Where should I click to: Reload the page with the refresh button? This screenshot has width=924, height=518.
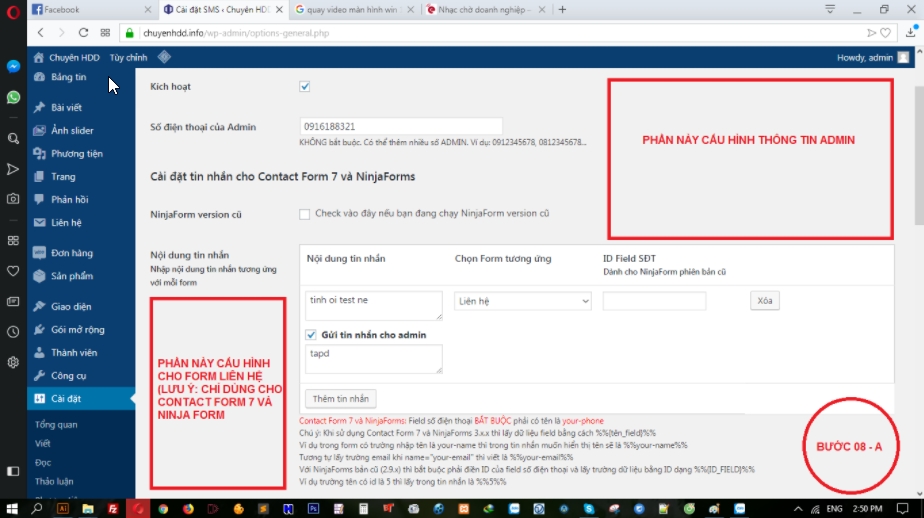pos(83,33)
